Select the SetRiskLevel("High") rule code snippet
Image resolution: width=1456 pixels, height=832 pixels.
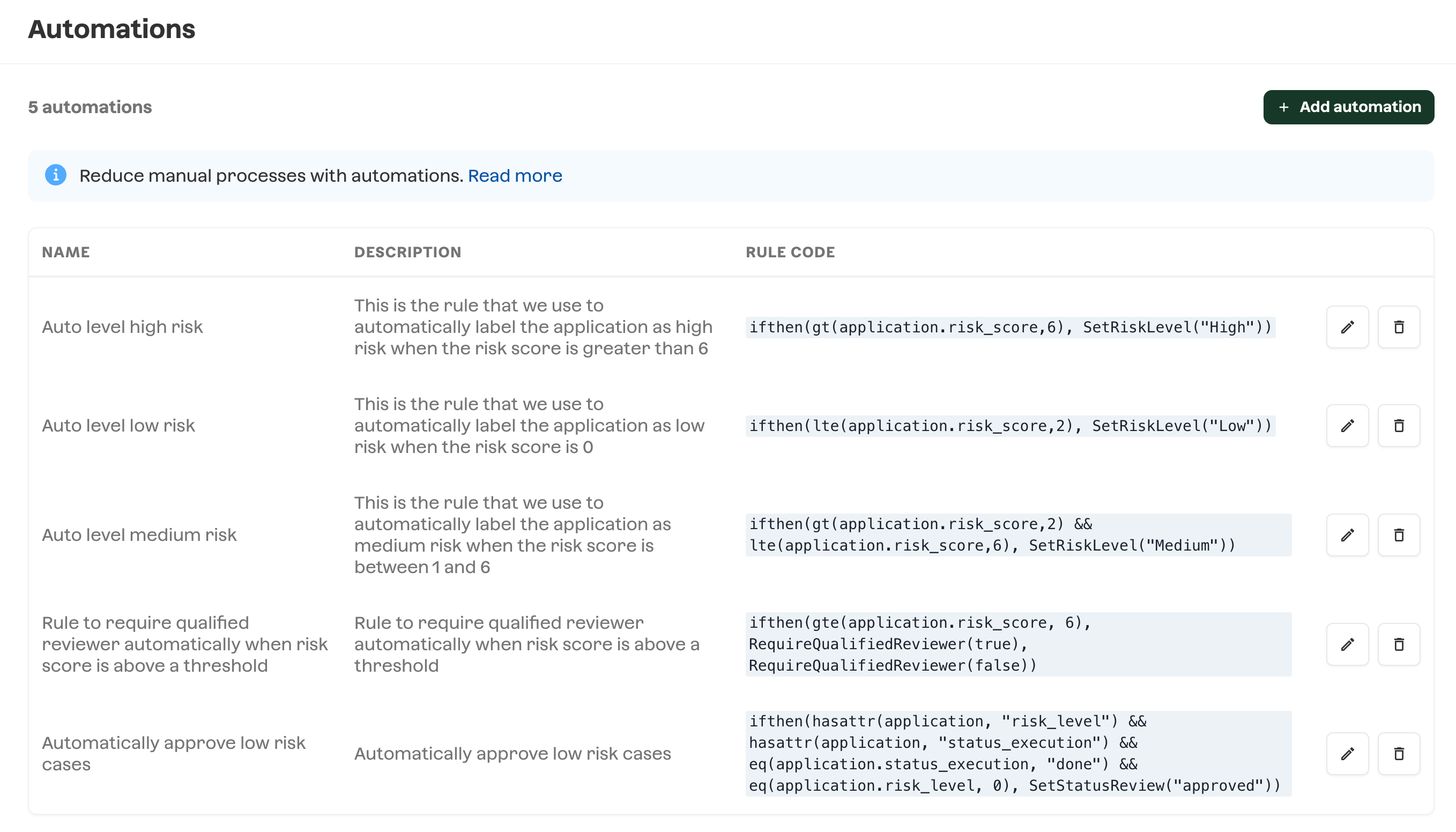1010,328
